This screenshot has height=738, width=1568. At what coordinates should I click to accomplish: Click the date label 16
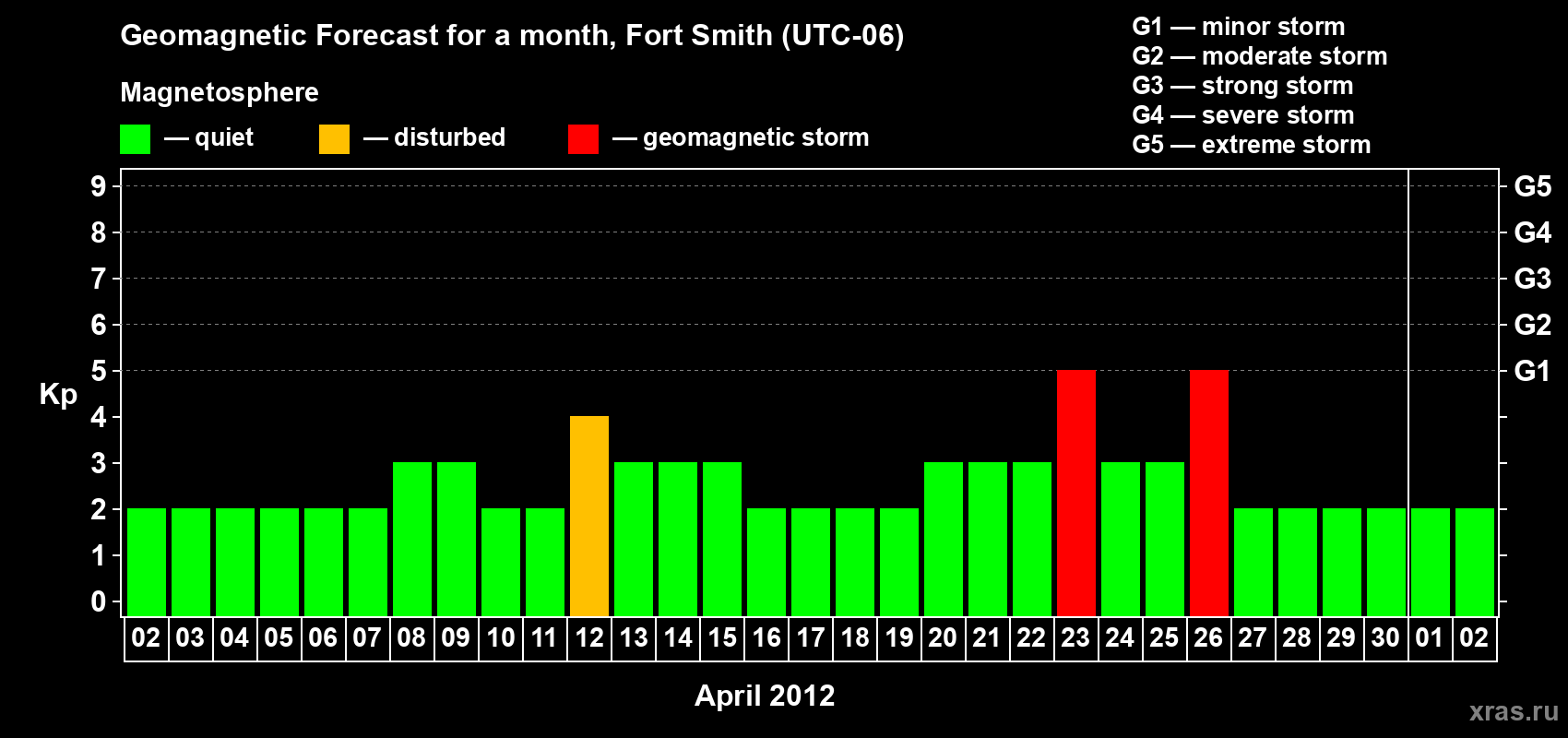pyautogui.click(x=766, y=638)
